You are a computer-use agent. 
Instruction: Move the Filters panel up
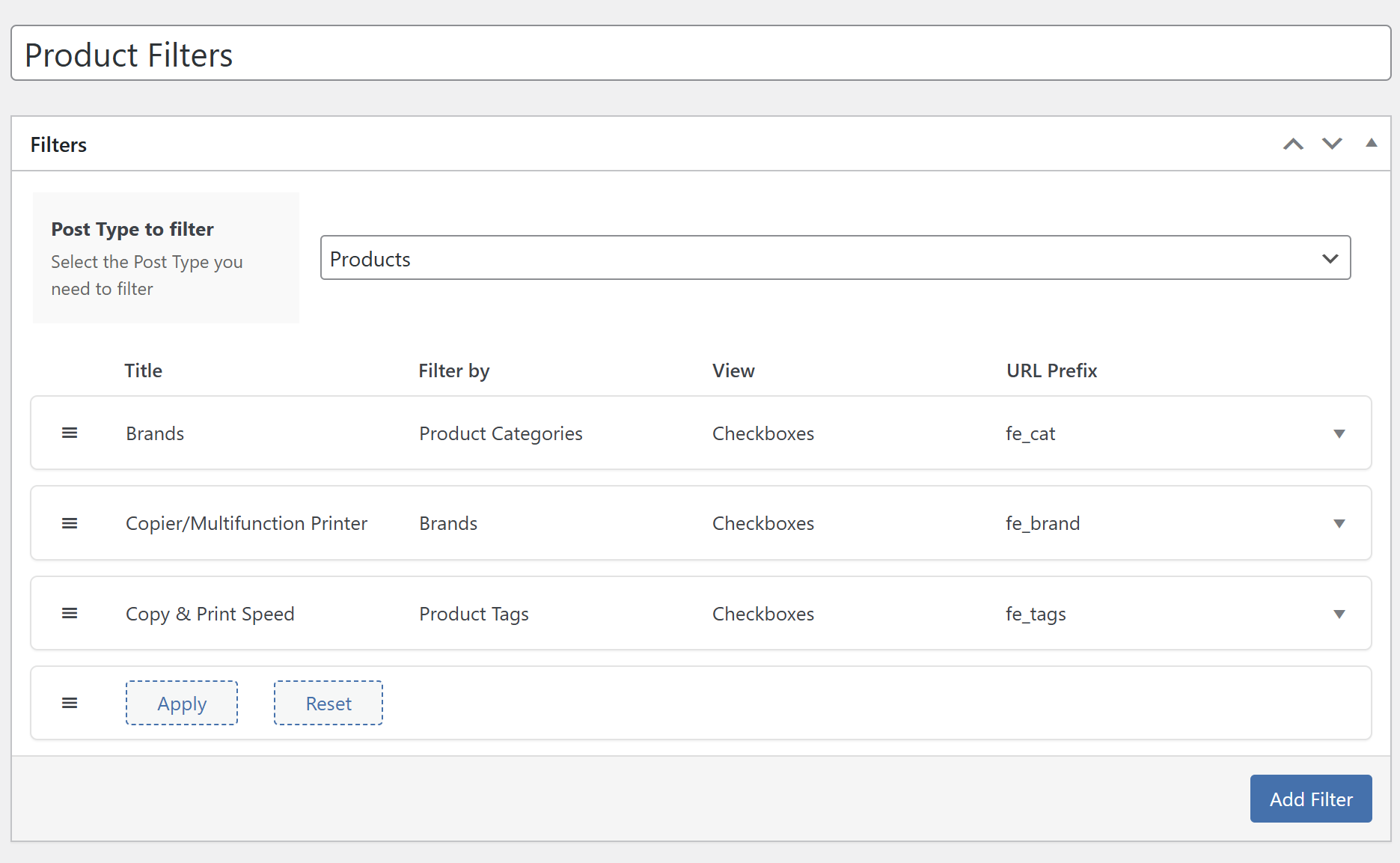[1293, 144]
